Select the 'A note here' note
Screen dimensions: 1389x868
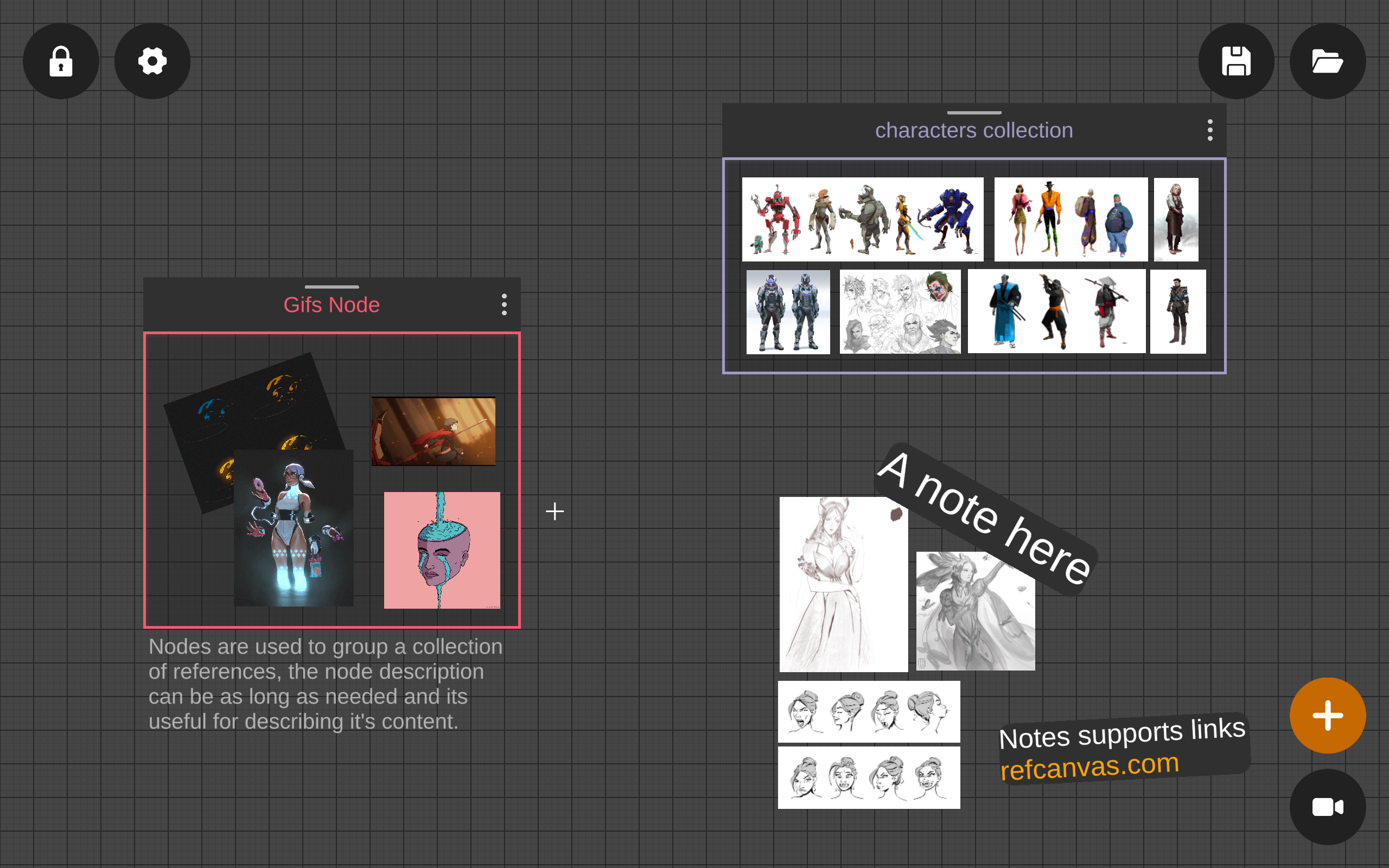985,519
